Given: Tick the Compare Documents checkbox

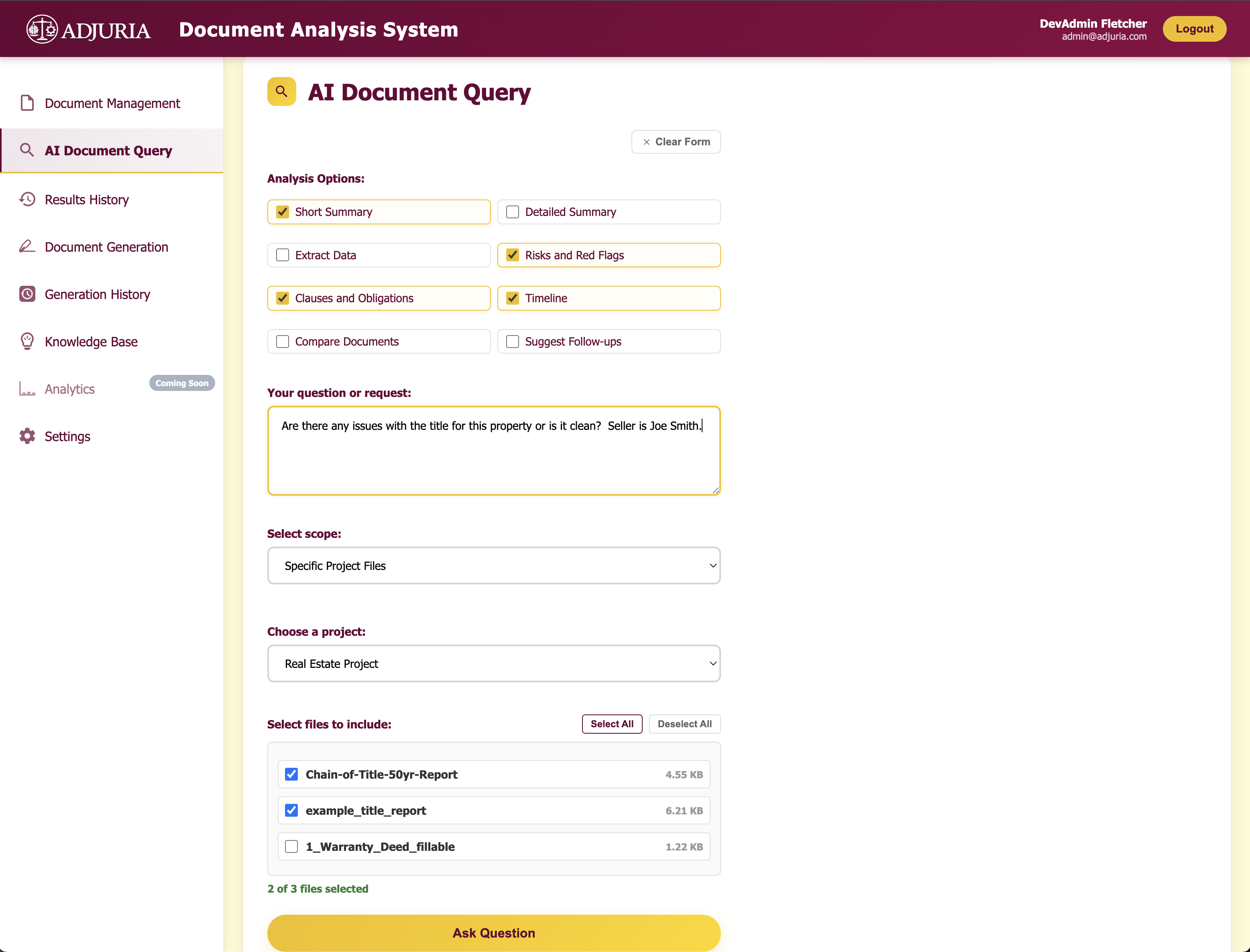Looking at the screenshot, I should point(282,342).
